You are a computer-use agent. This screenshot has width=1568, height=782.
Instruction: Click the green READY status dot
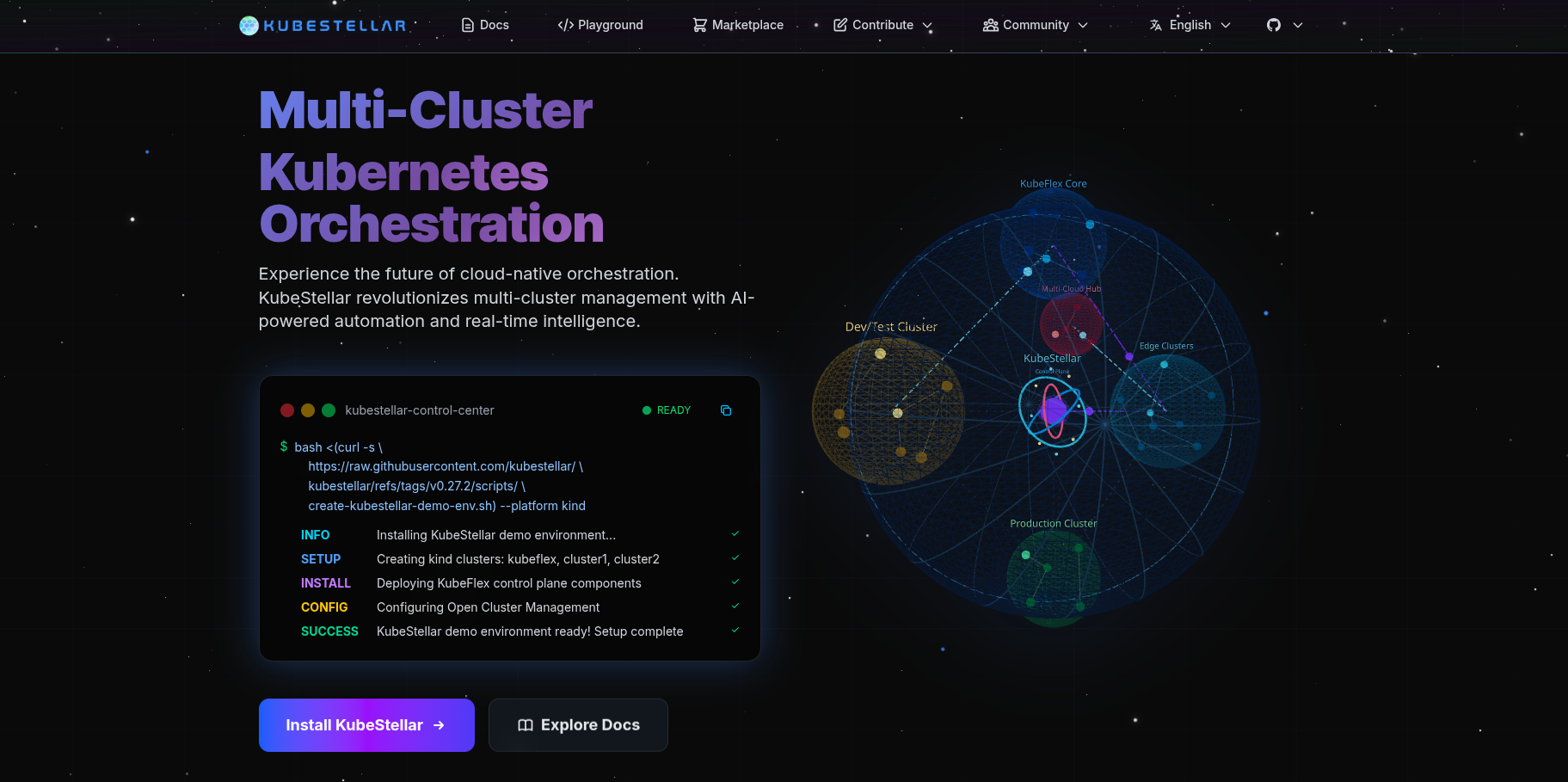pyautogui.click(x=647, y=410)
